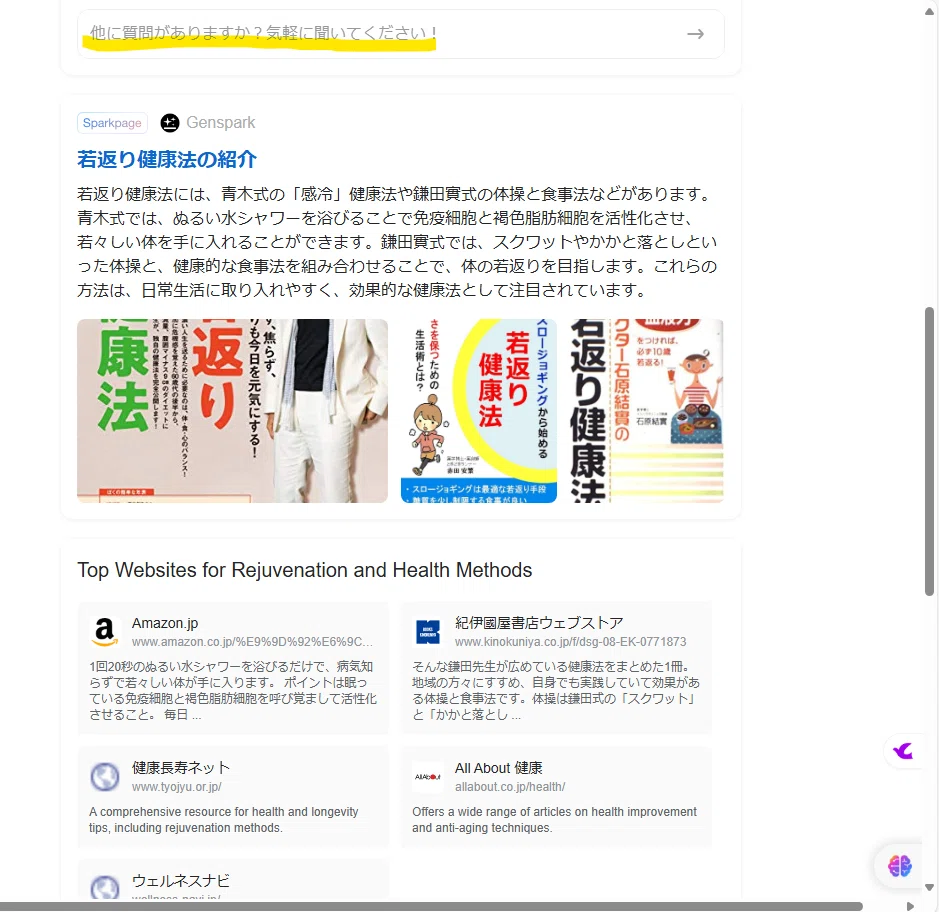
Task: Click the www.kinokuniya.co.jp URL text
Action: coord(571,642)
